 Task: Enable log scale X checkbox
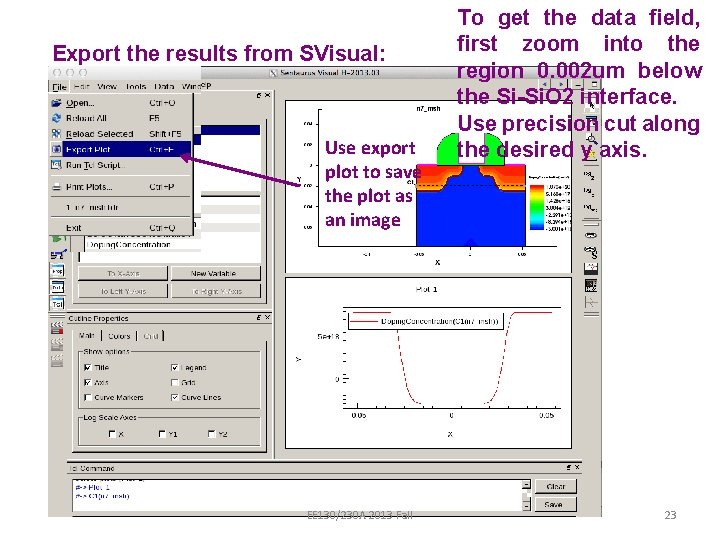coord(112,433)
